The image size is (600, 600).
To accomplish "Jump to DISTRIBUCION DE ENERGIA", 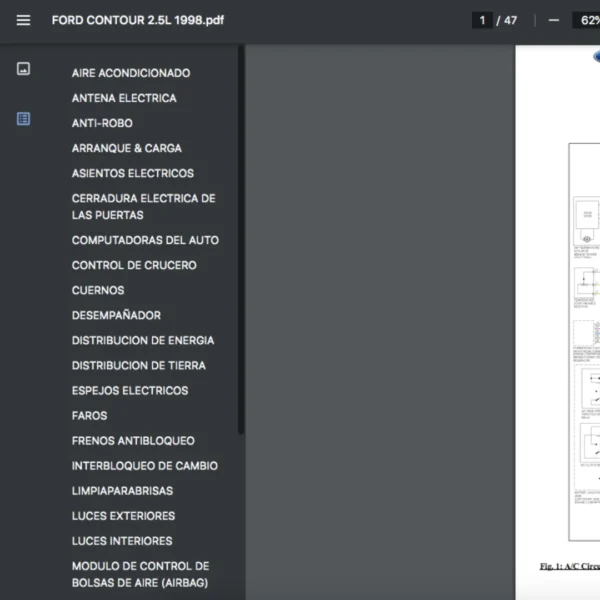I will pos(143,340).
